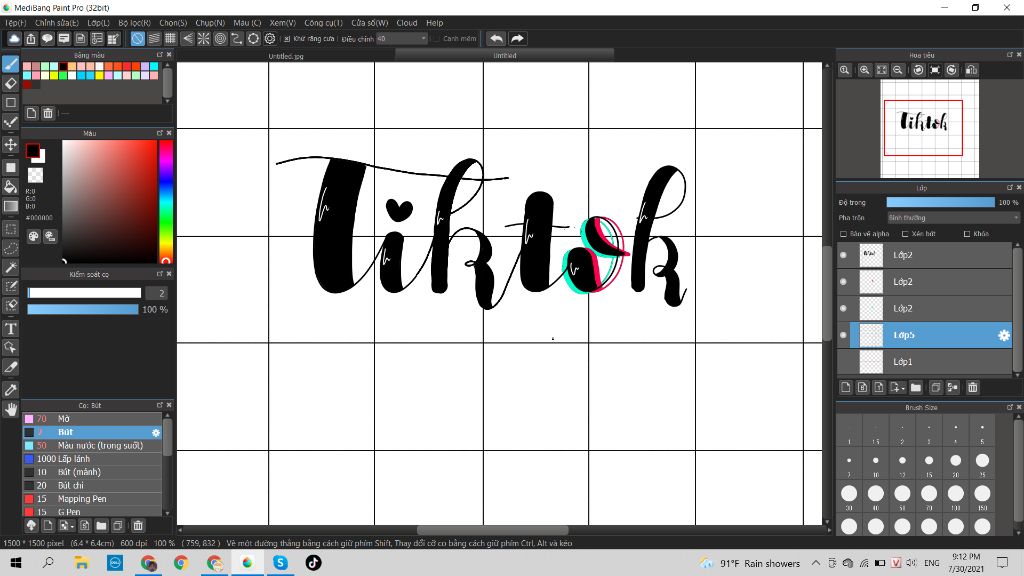Undo the last action

tap(496, 39)
